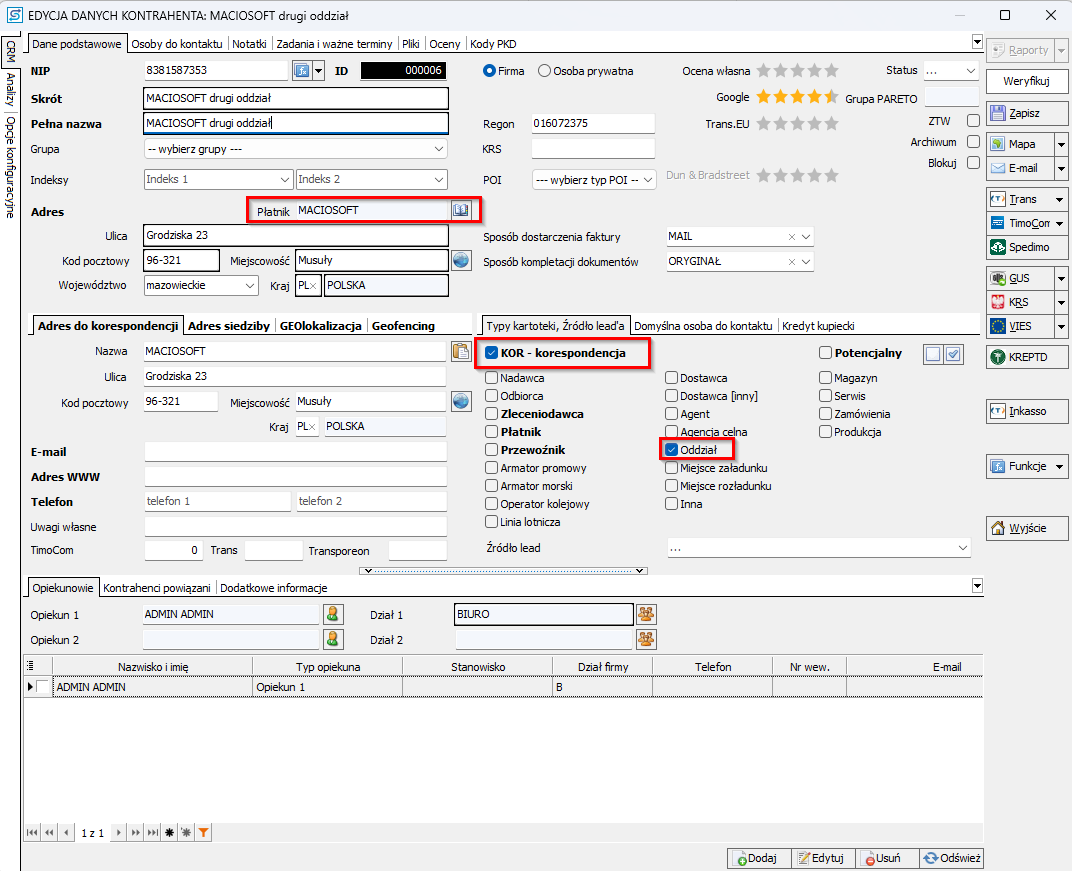Set the Ocena własna star rating
This screenshot has width=1072, height=871.
click(x=797, y=71)
